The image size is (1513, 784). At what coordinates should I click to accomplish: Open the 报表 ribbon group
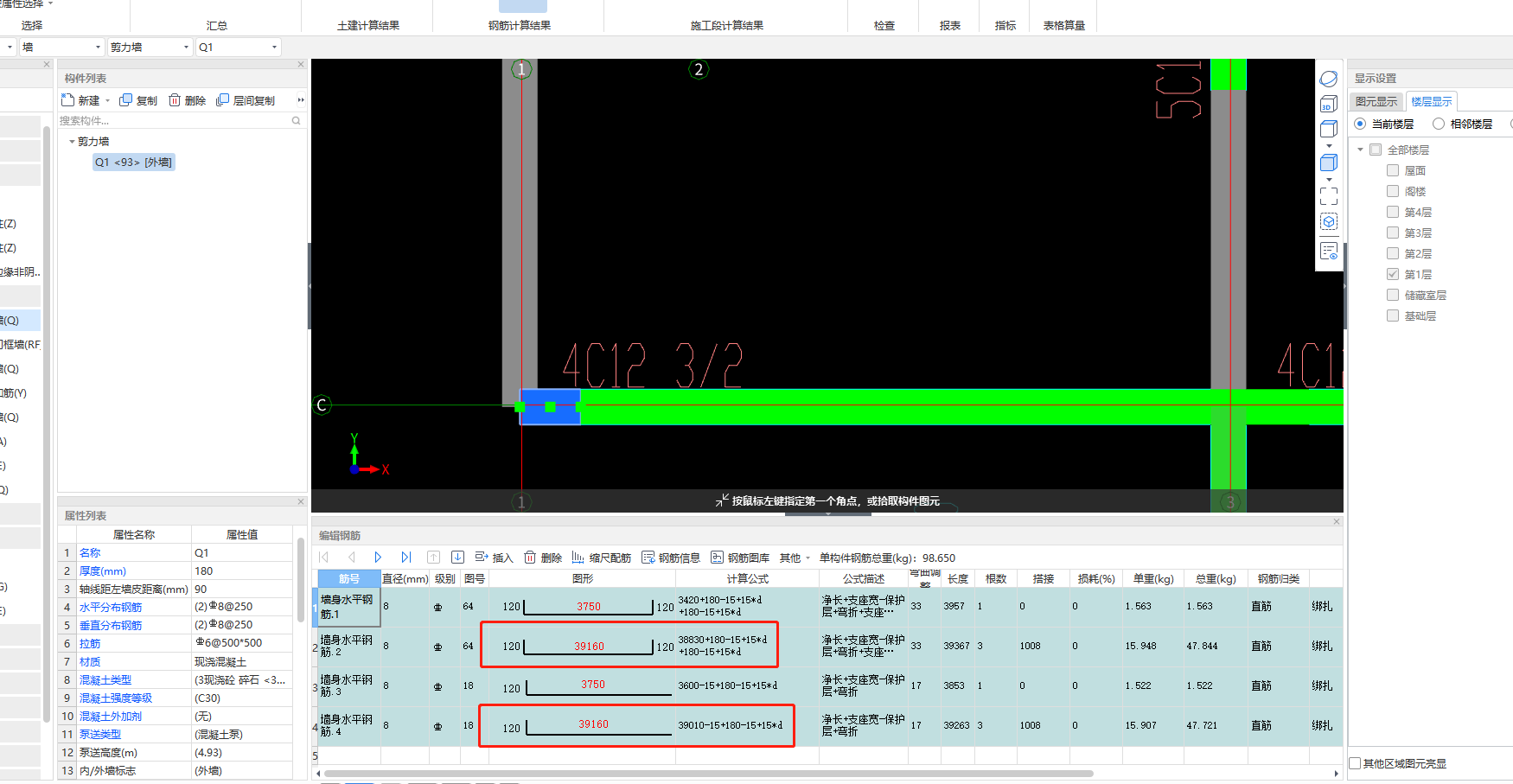[x=950, y=25]
